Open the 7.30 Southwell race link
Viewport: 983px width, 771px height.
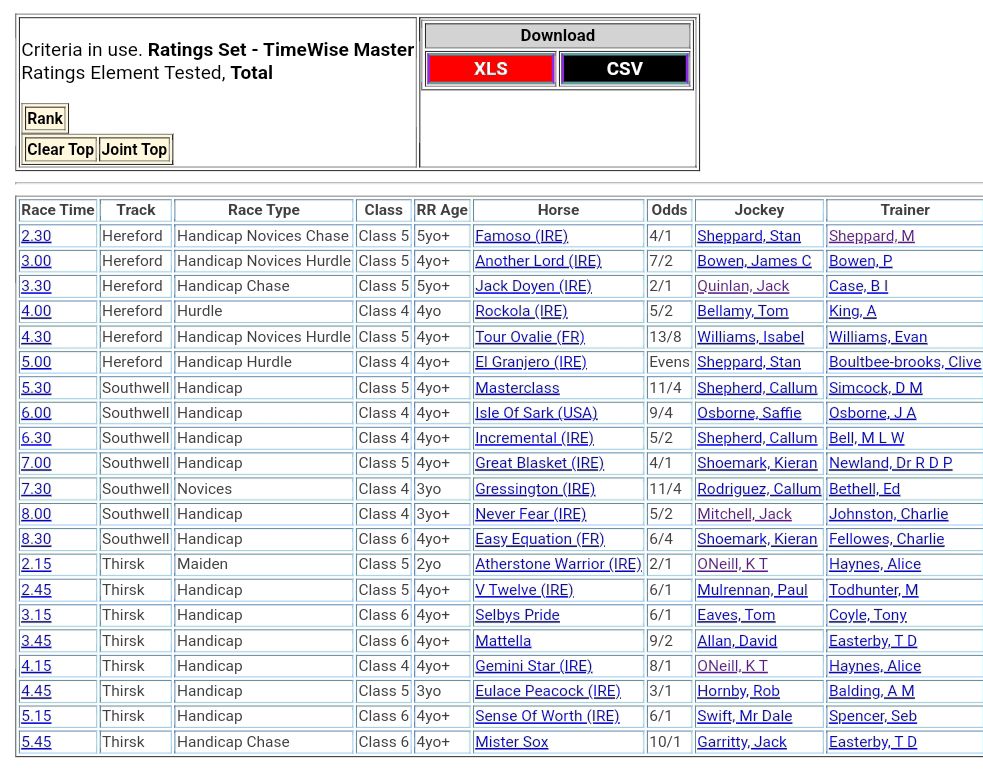coord(36,489)
